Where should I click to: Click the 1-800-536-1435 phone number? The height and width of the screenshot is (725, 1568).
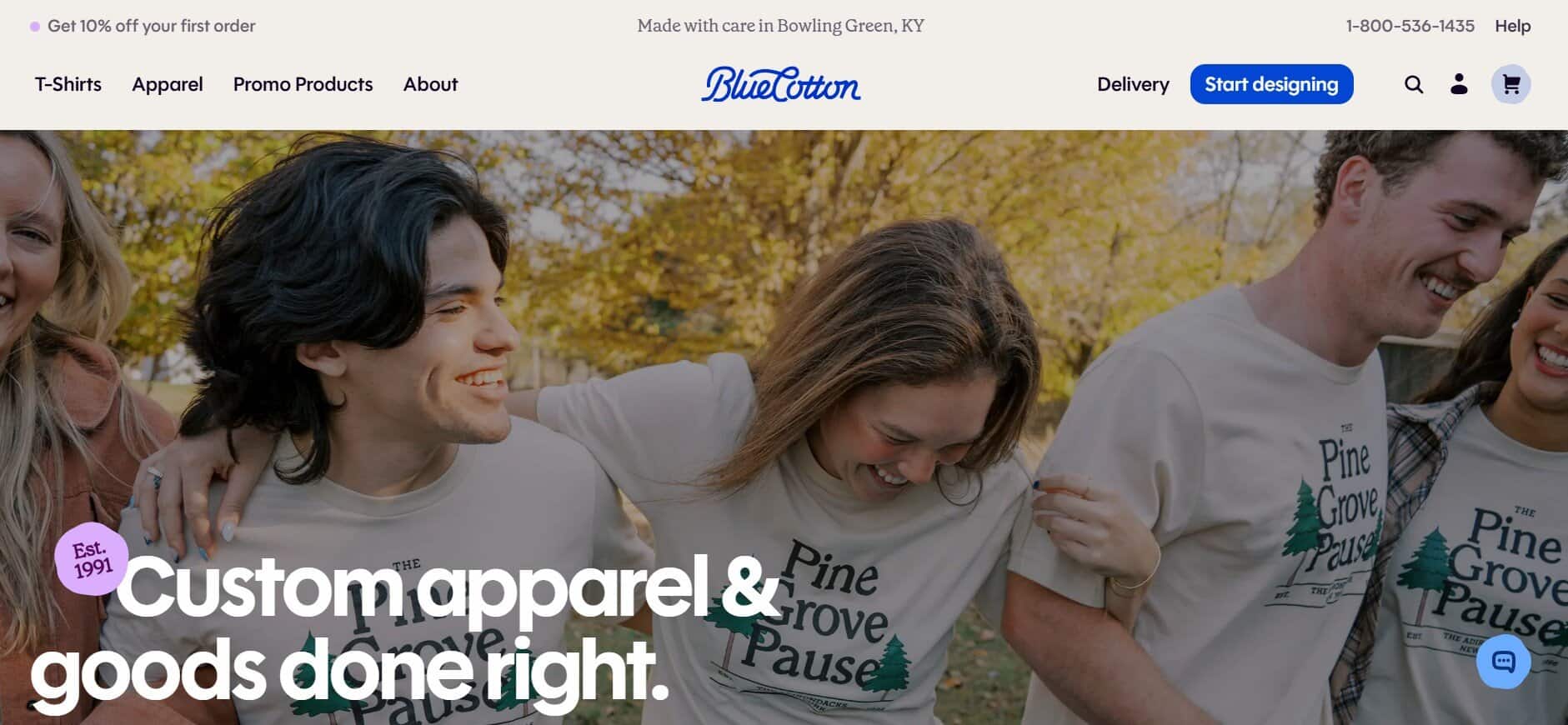1410,26
